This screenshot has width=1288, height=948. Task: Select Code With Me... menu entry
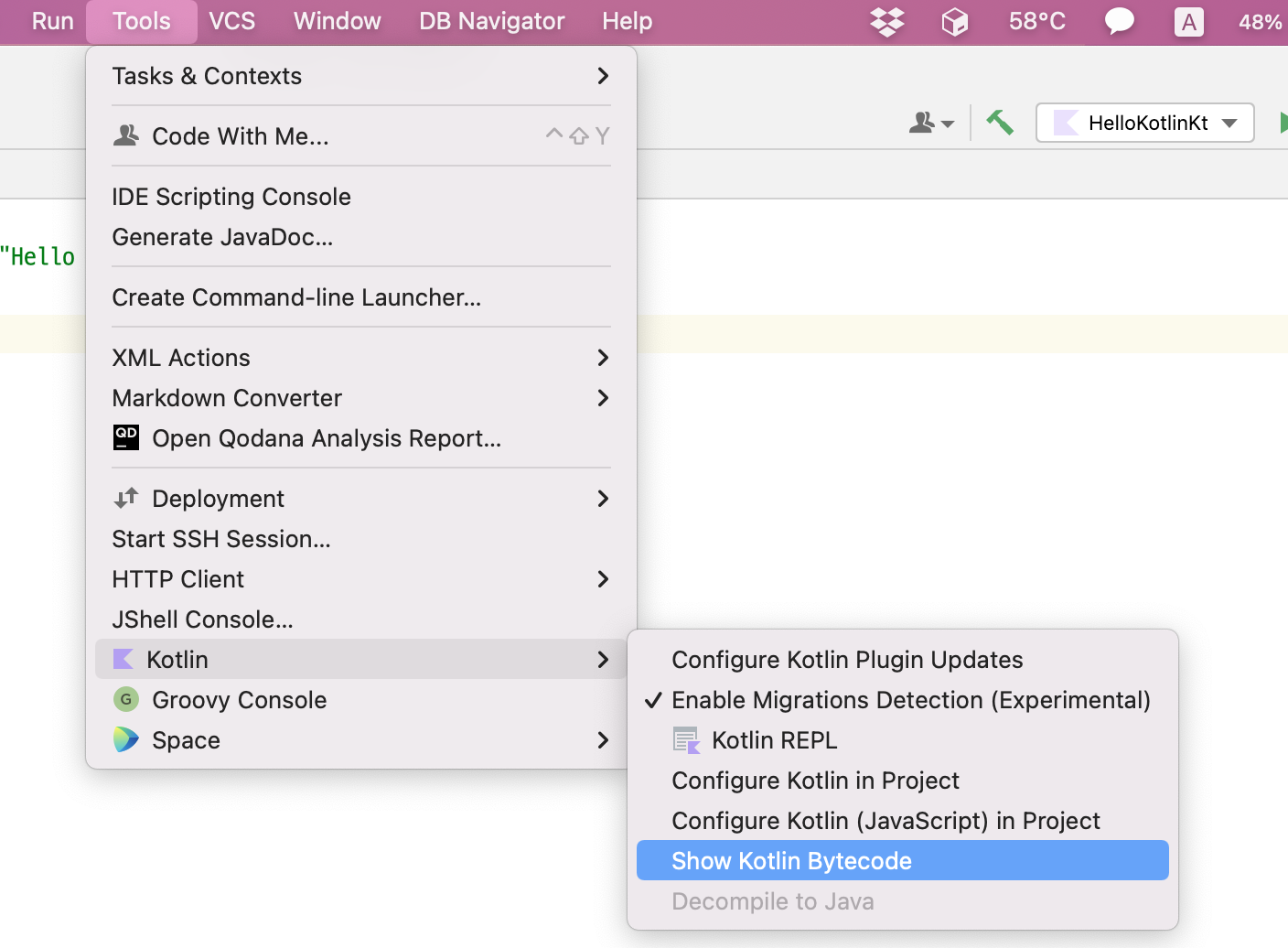(x=361, y=136)
